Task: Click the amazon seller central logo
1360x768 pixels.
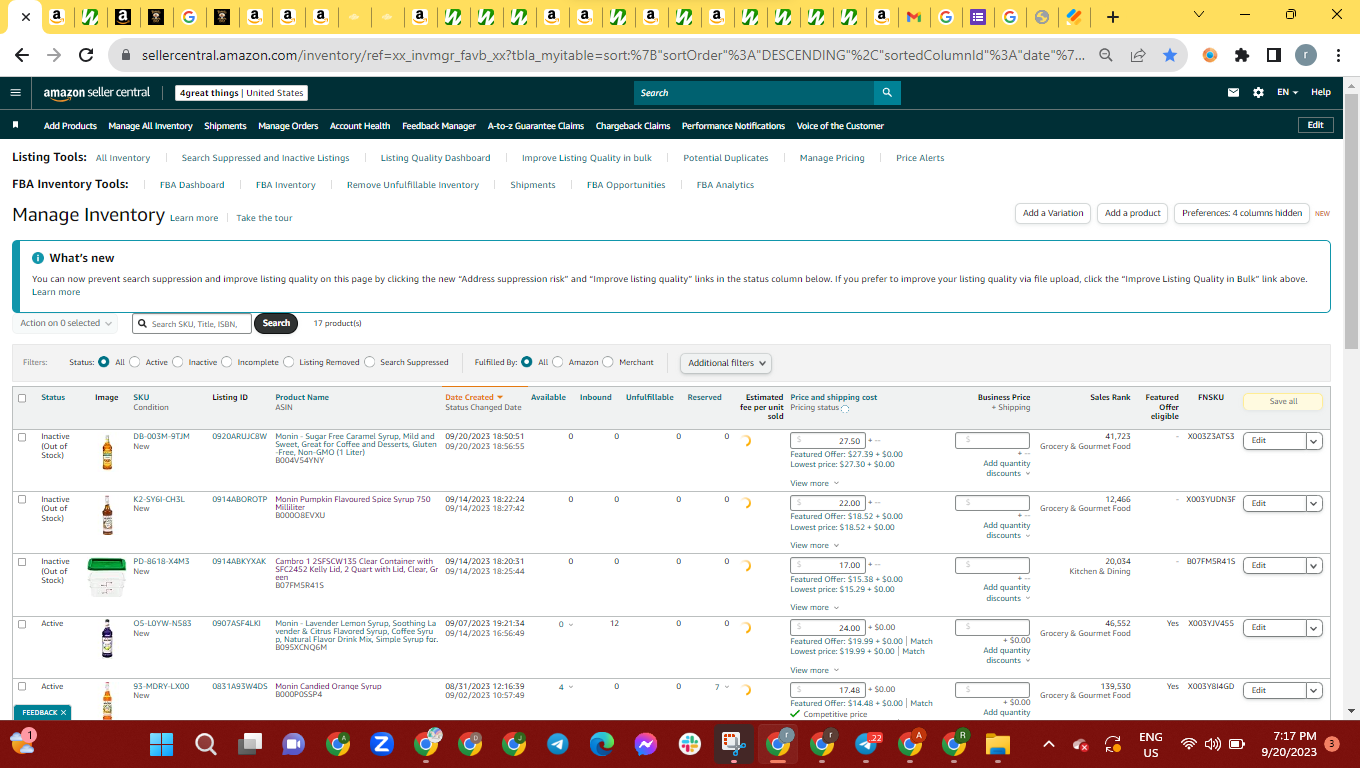Action: tap(97, 93)
